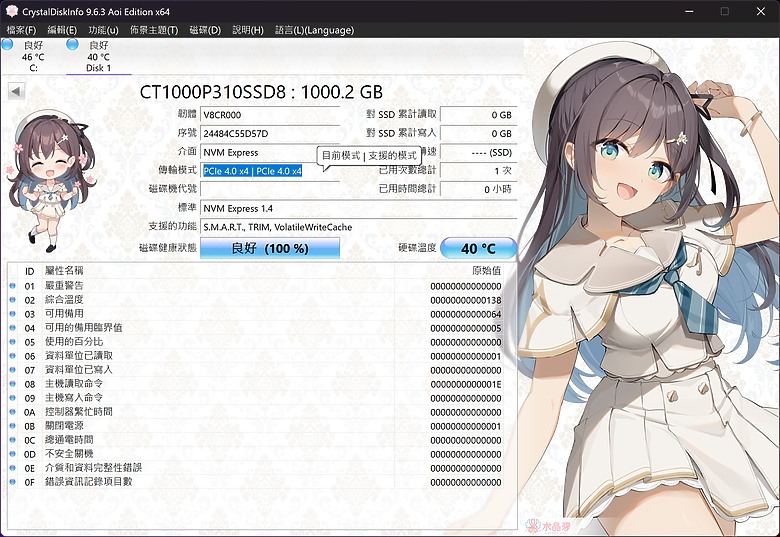Open the 檔案(F) menu
Screen dimensions: 780x537
(x=21, y=30)
